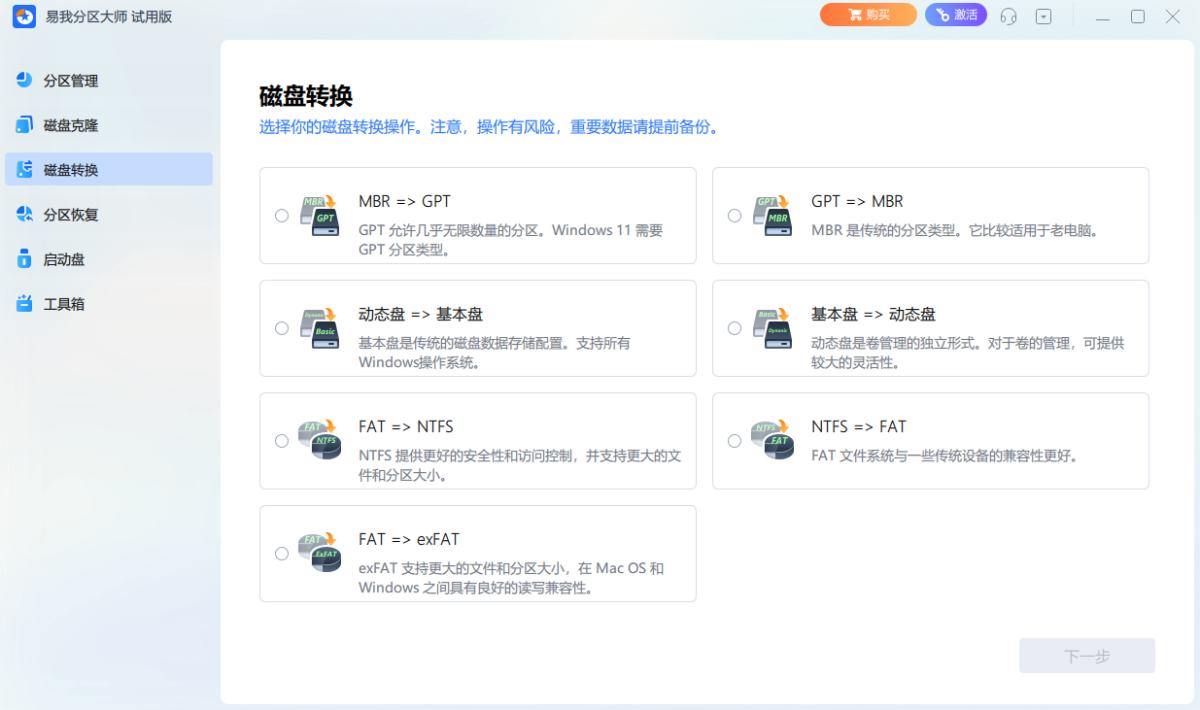Click the 启动盘 USB icon
Screen dimensions: 1200x710
[25, 259]
